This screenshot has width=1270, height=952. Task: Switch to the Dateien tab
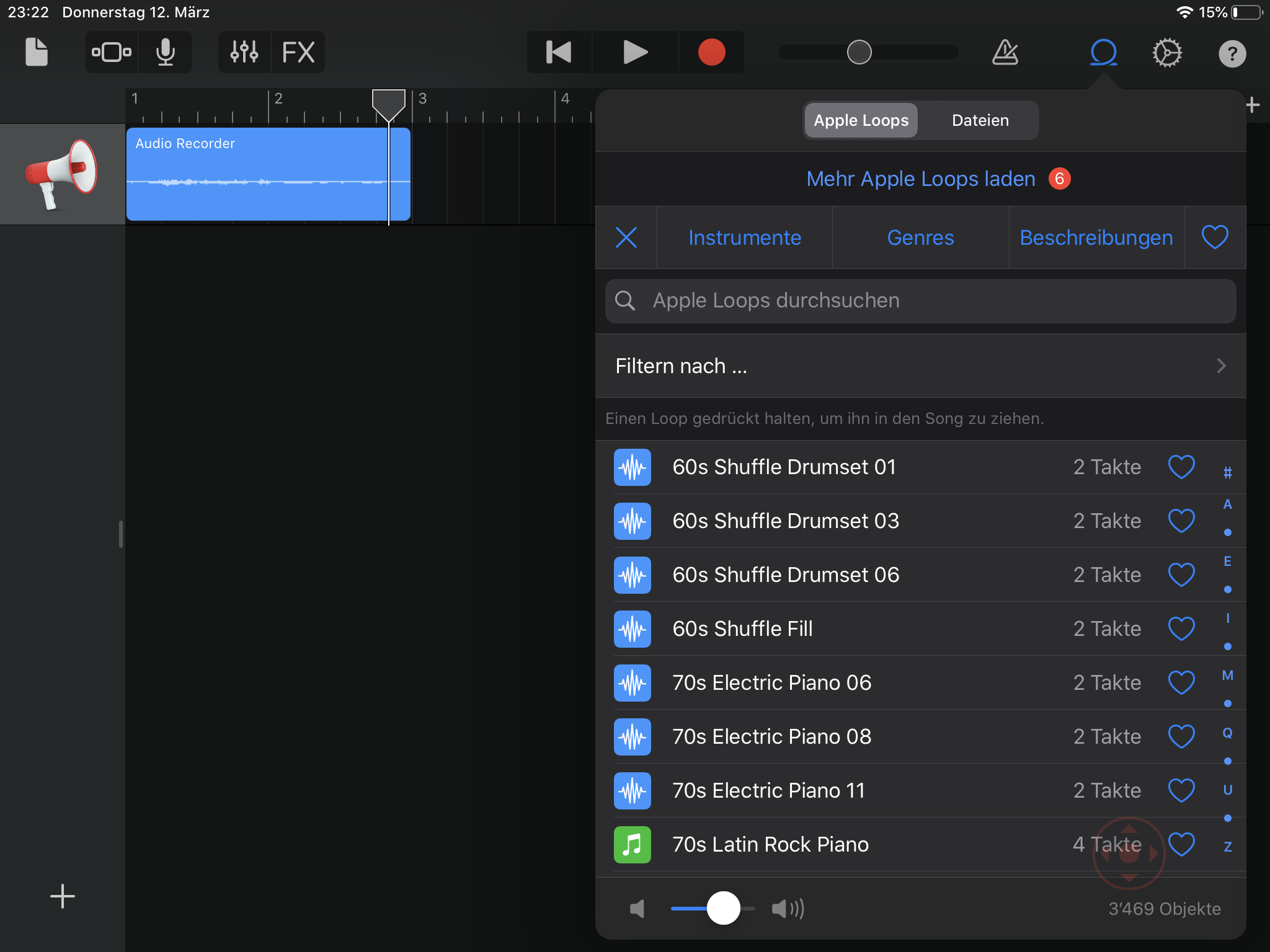pos(980,120)
